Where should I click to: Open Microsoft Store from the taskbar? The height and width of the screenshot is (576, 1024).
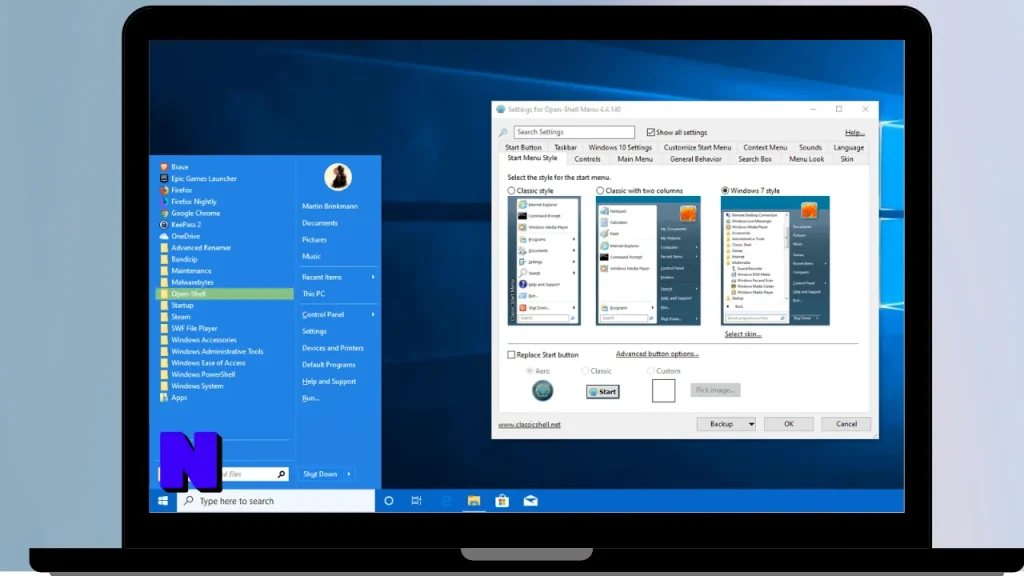pyautogui.click(x=502, y=501)
